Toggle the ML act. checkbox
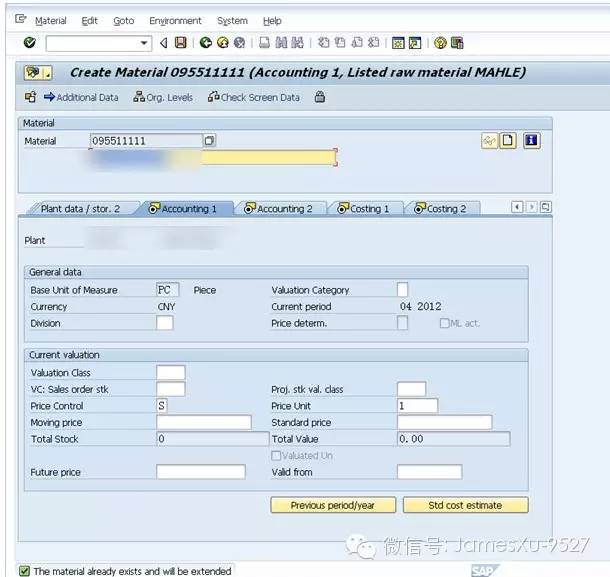This screenshot has height=577, width=610. [x=444, y=323]
